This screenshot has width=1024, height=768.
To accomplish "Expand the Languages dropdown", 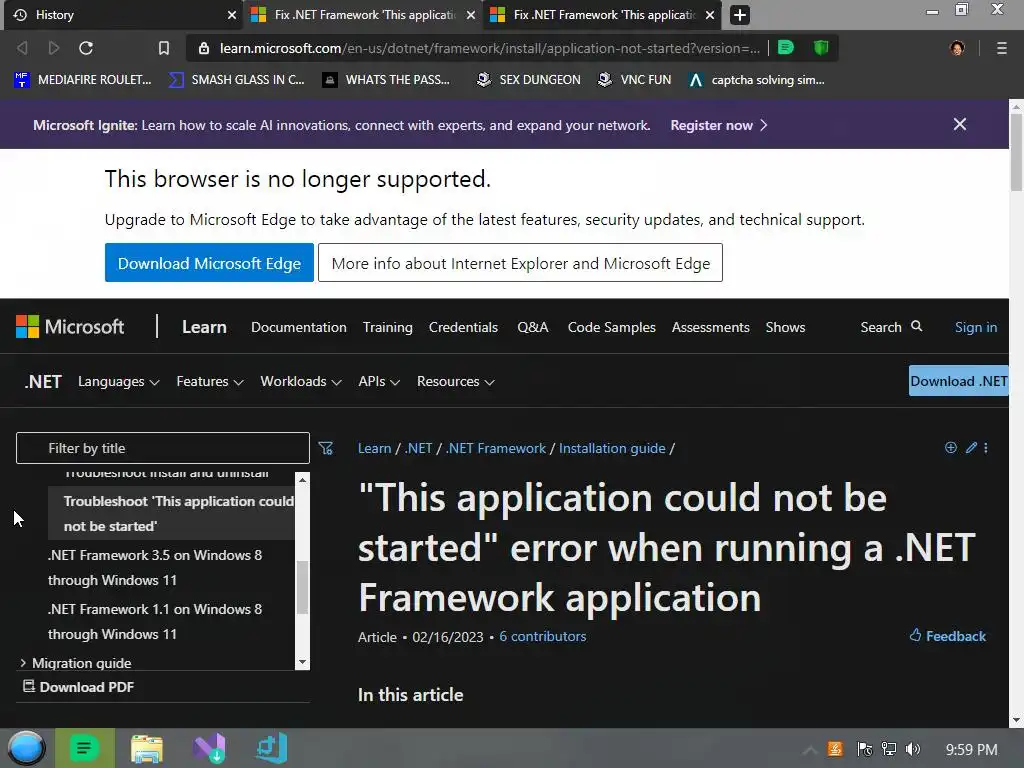I will tap(118, 381).
